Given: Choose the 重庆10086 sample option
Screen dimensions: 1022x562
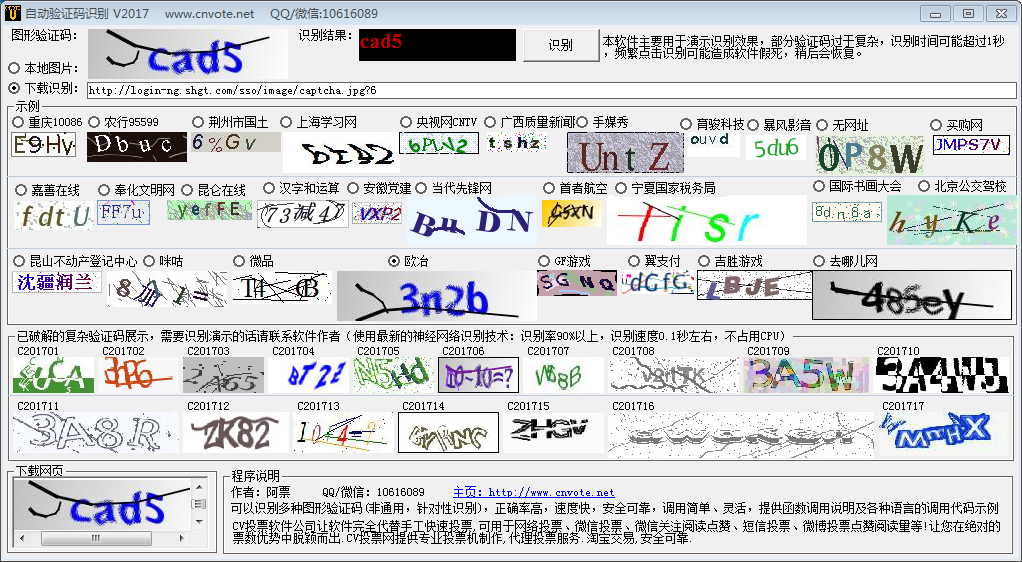Looking at the screenshot, I should click(18, 122).
